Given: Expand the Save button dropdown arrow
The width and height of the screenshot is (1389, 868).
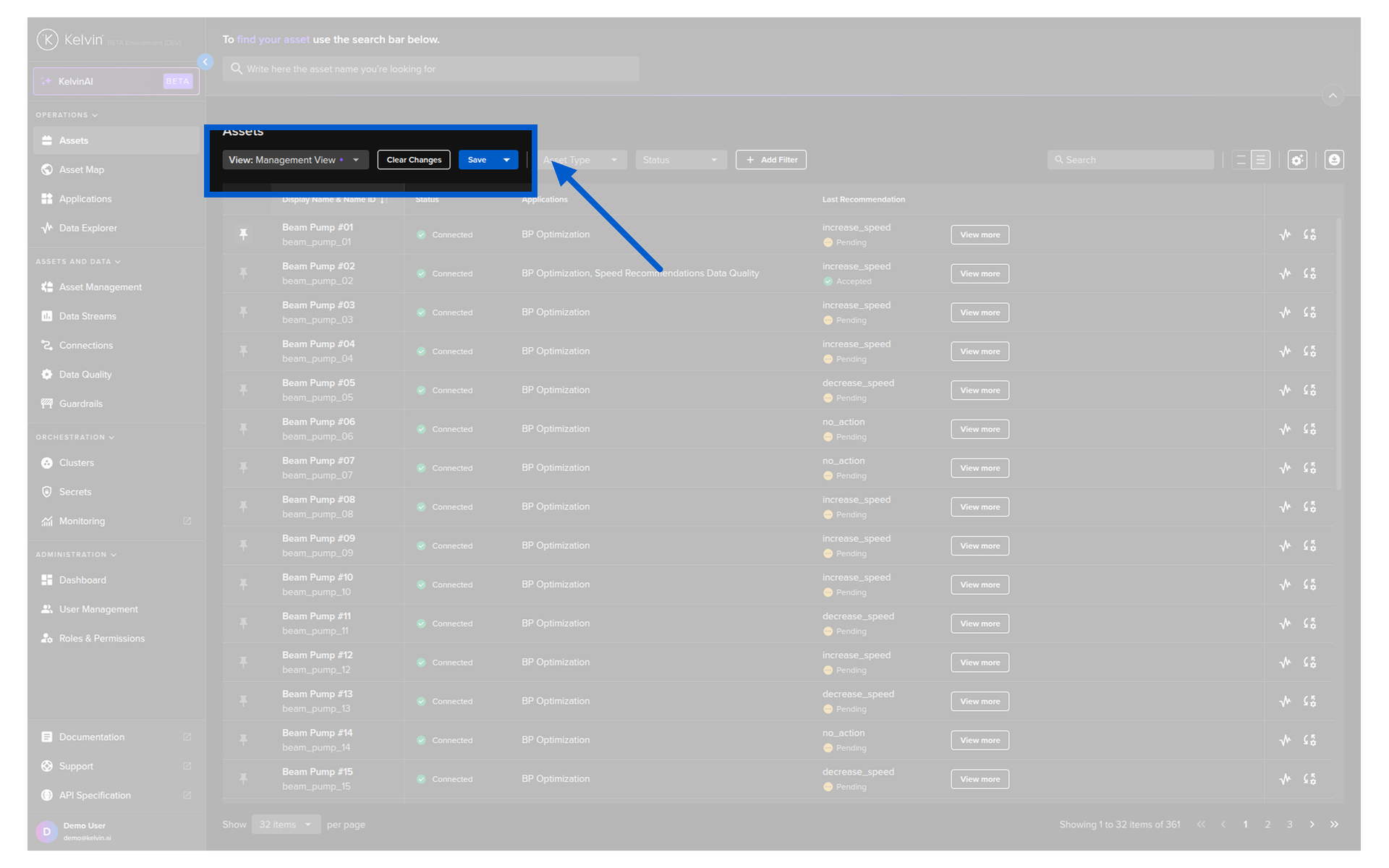Looking at the screenshot, I should [506, 160].
